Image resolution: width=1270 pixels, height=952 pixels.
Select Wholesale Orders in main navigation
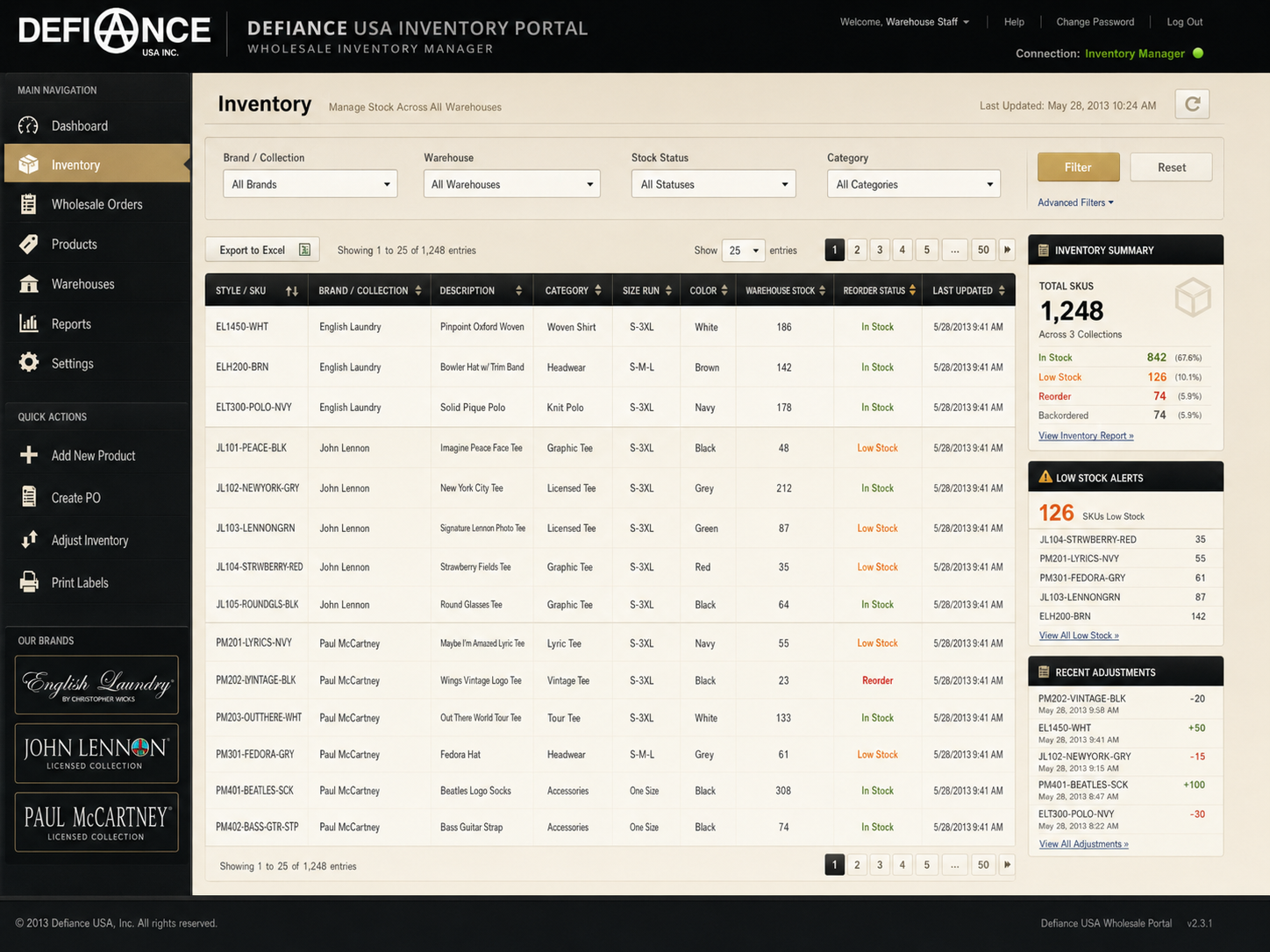96,204
